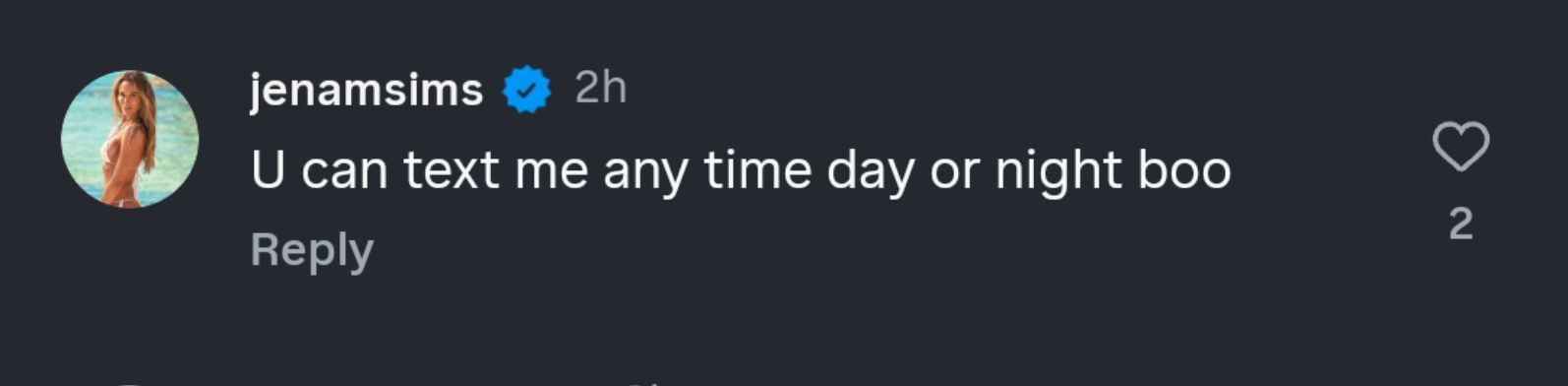The width and height of the screenshot is (1568, 386).
Task: Like the comment with the heart icon
Action: 1461,147
